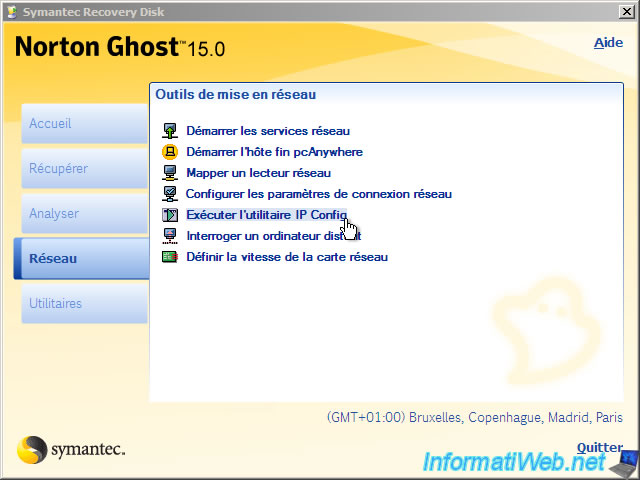
Task: Select the Réseau tab
Action: [x=82, y=258]
